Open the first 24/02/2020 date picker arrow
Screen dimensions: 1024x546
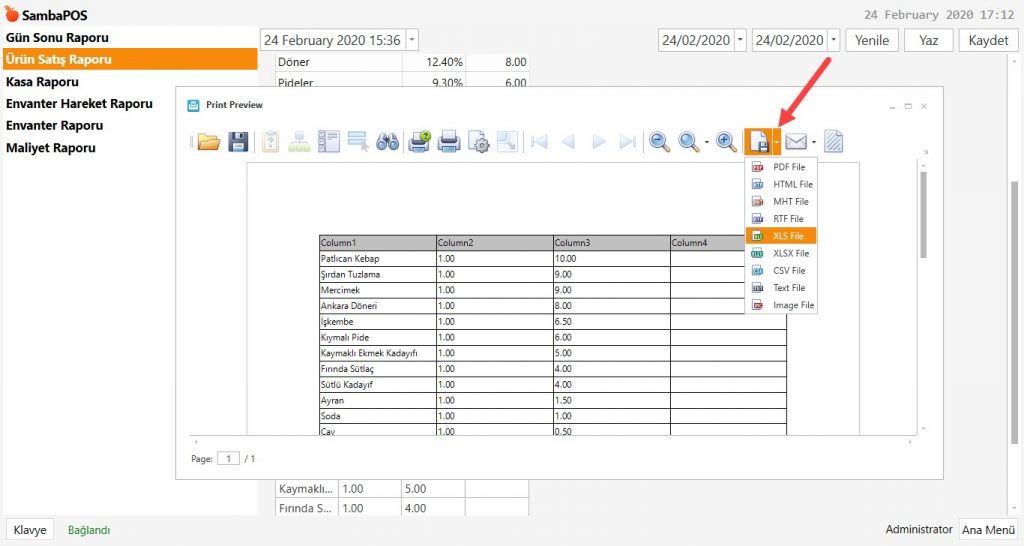[x=740, y=40]
